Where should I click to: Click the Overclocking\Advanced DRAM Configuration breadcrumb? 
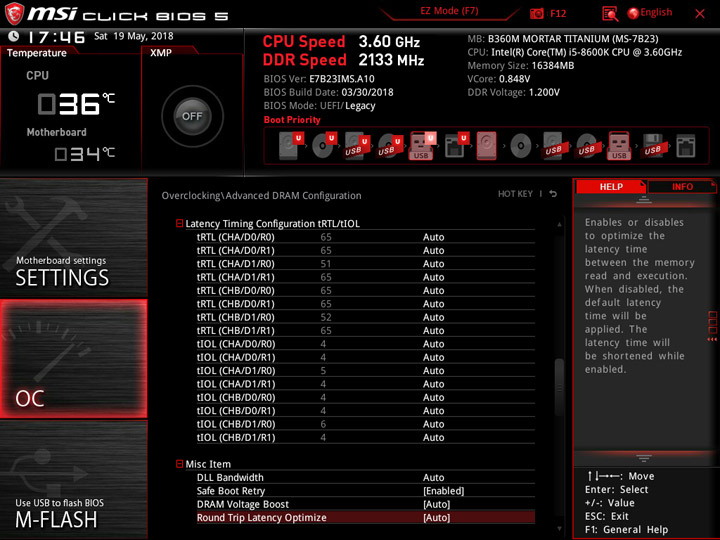pos(261,196)
